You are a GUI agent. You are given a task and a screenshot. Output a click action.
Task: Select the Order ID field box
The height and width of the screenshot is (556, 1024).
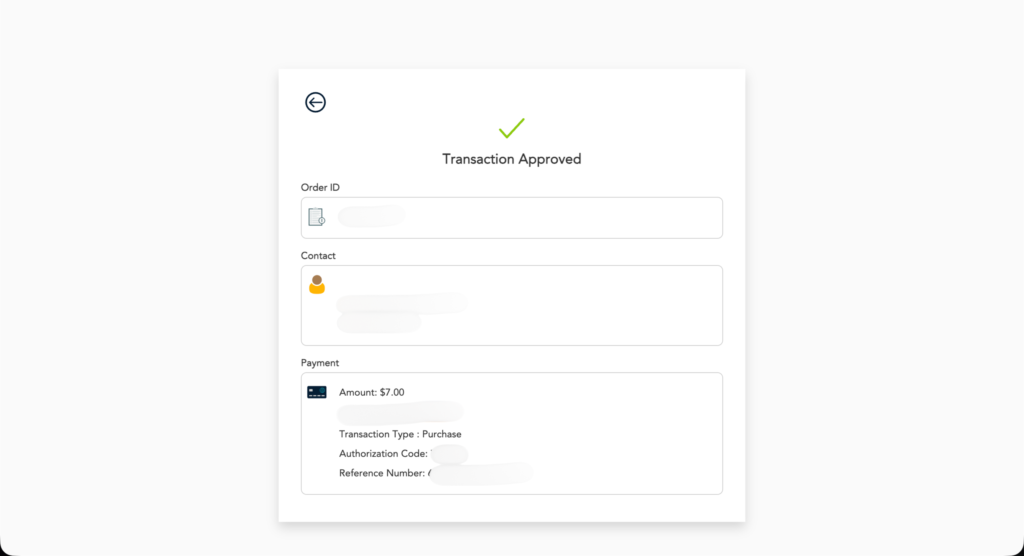tap(560, 218)
